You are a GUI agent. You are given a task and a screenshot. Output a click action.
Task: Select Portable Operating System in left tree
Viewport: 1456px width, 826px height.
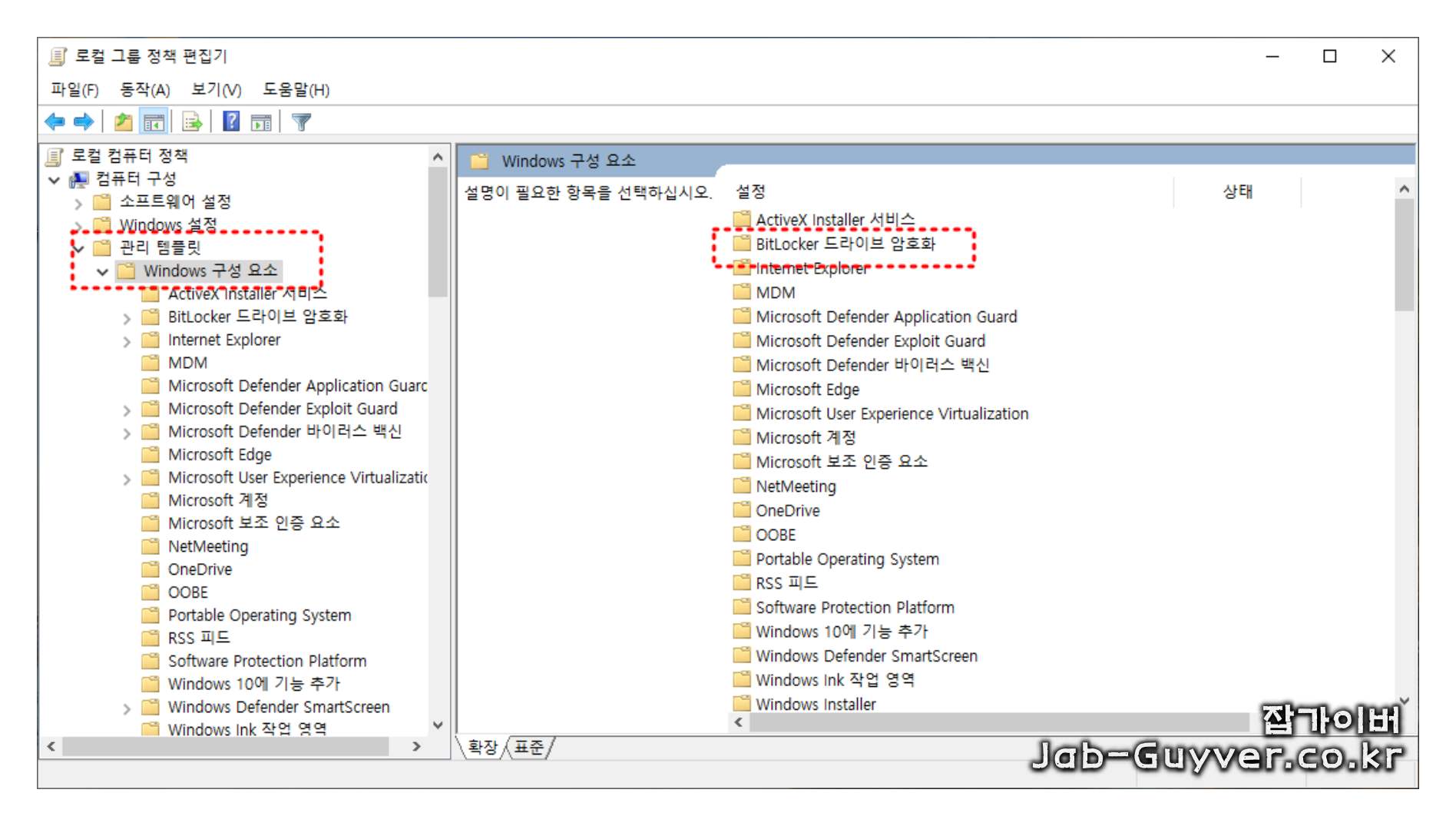[260, 615]
